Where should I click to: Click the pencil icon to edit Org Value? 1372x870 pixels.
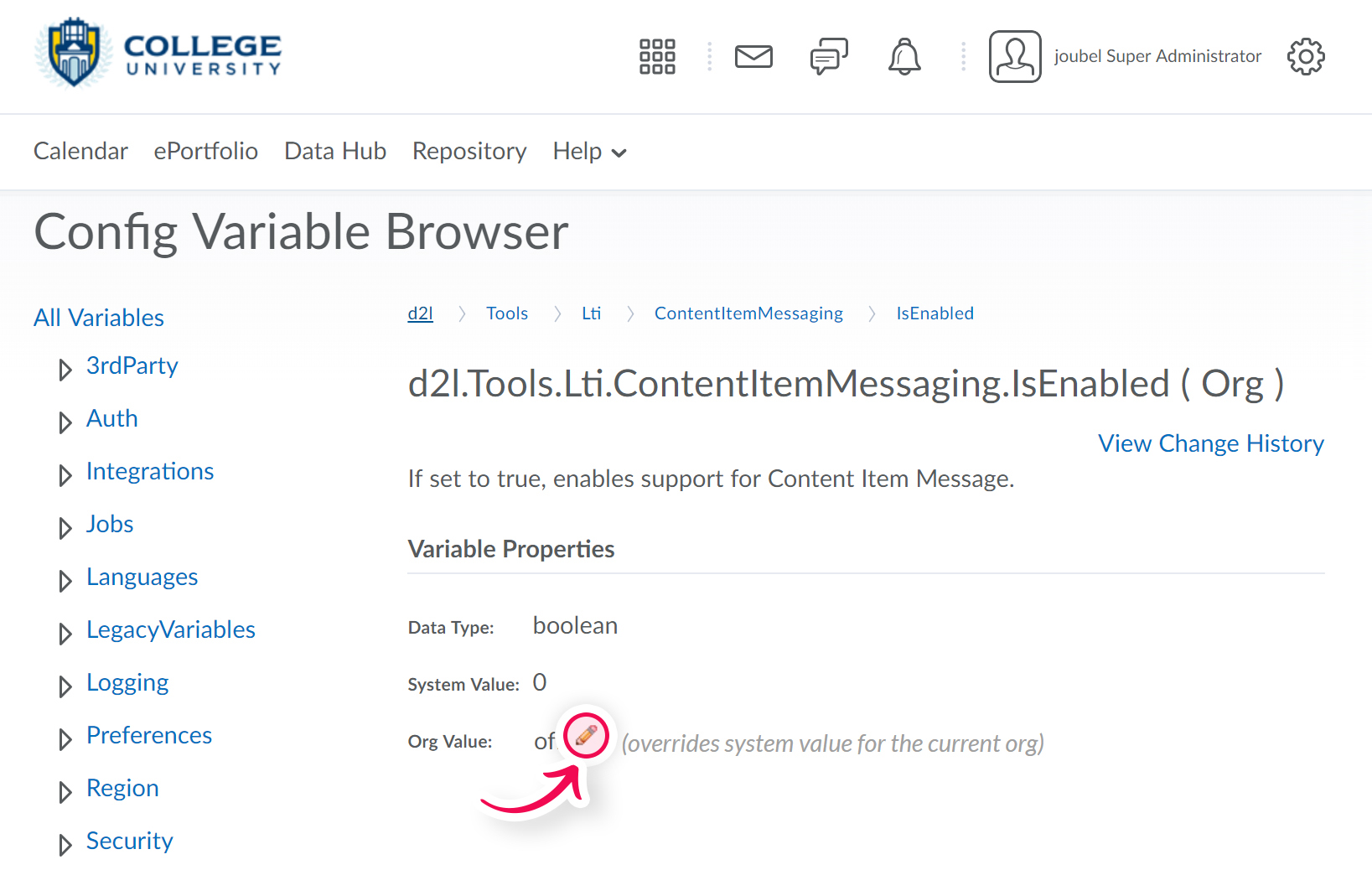pos(587,737)
